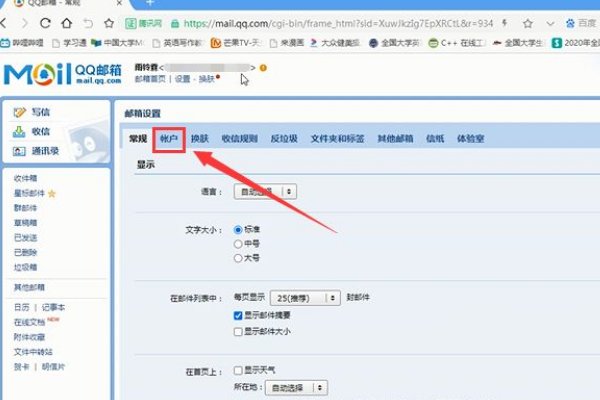Select 标准 text size radio
This screenshot has width=600, height=400.
point(238,230)
